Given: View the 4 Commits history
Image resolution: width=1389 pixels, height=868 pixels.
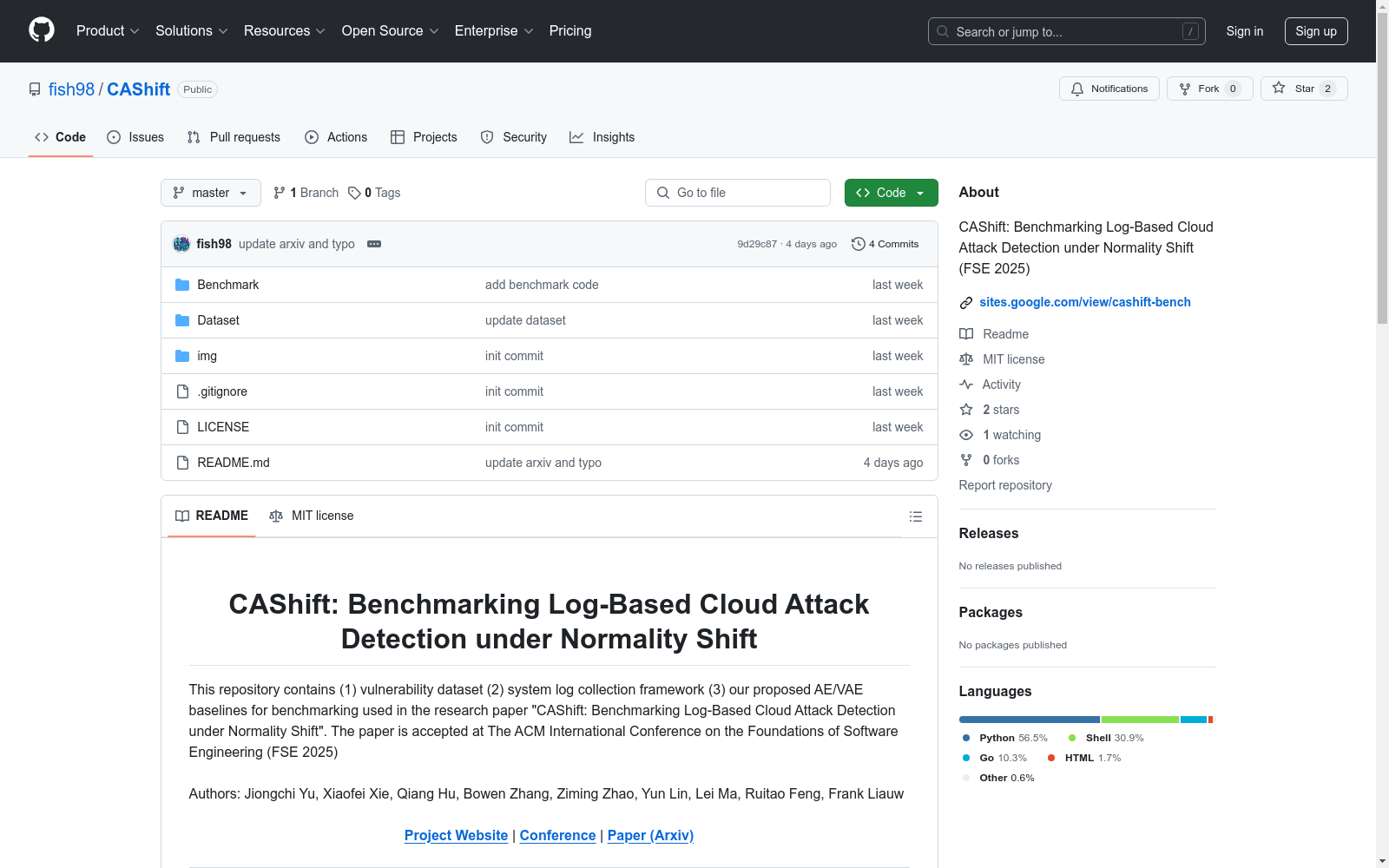Looking at the screenshot, I should click(x=885, y=244).
